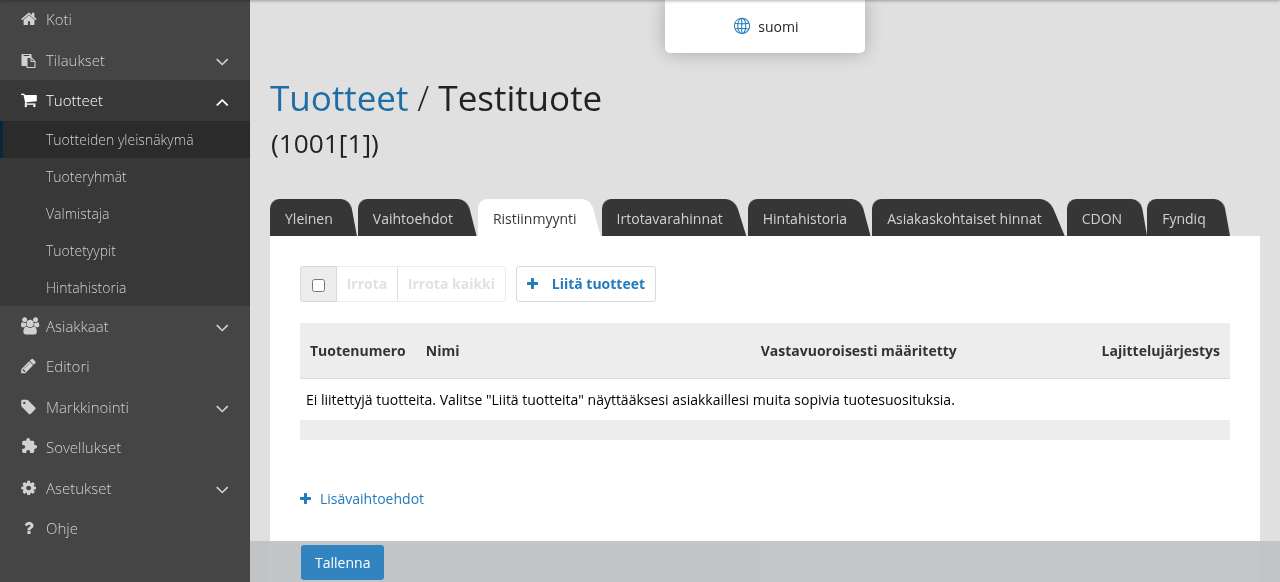
Task: Expand the Asetukset menu chevron
Action: [x=222, y=489]
